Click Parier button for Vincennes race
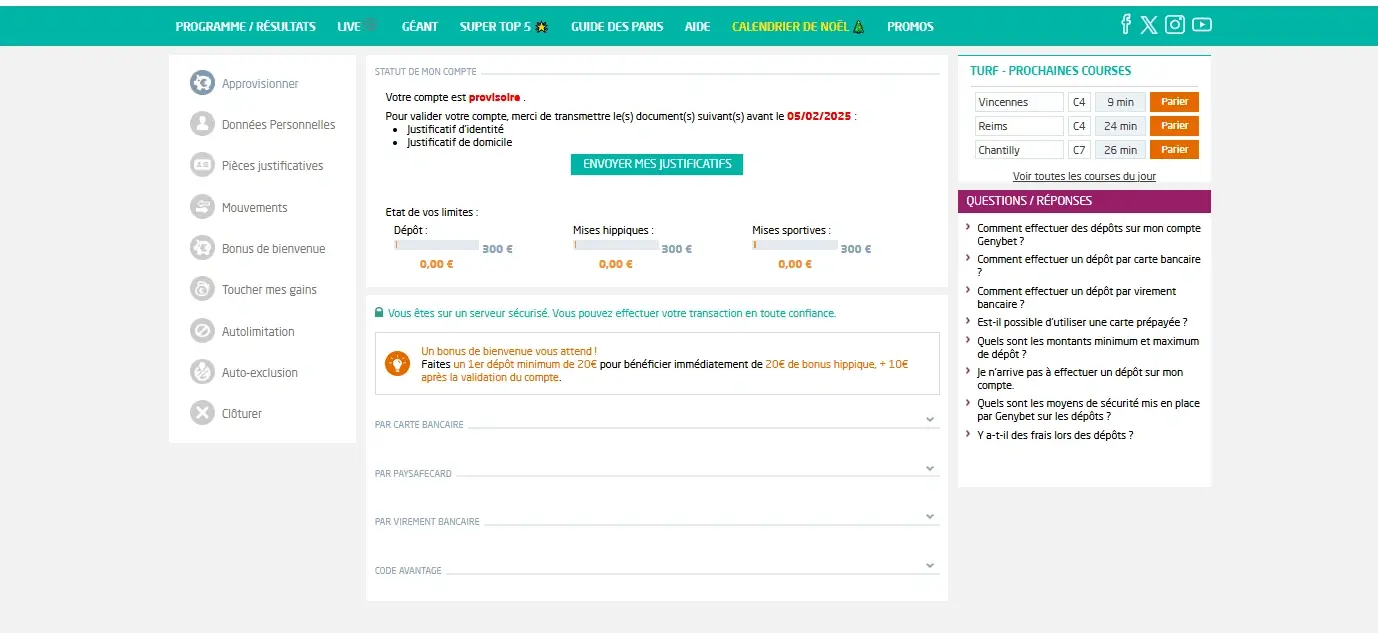 (1174, 102)
